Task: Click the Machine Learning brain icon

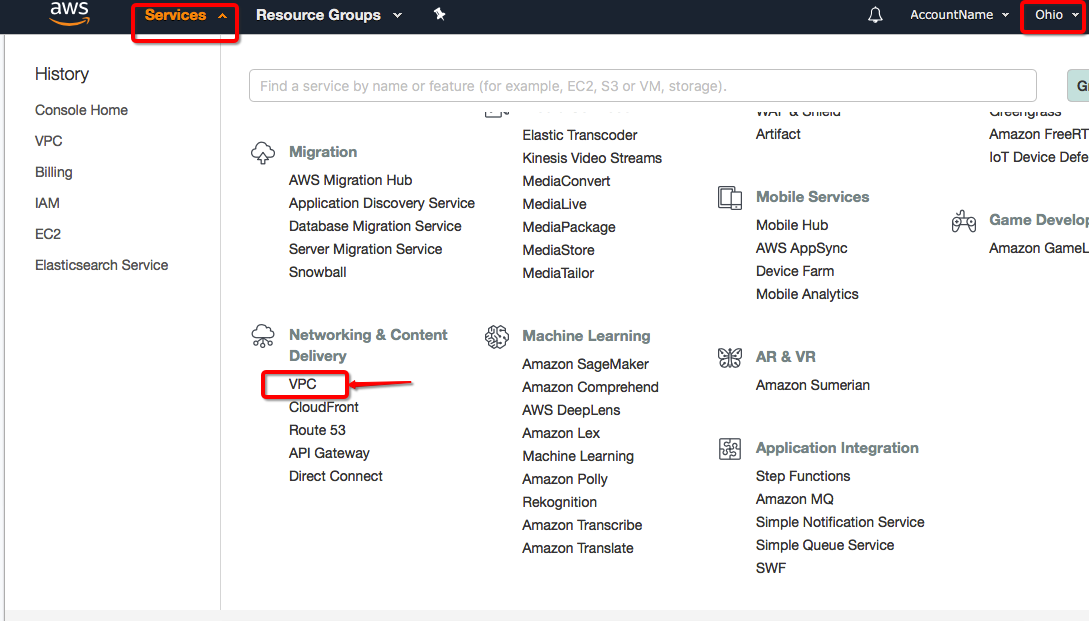Action: (x=497, y=336)
